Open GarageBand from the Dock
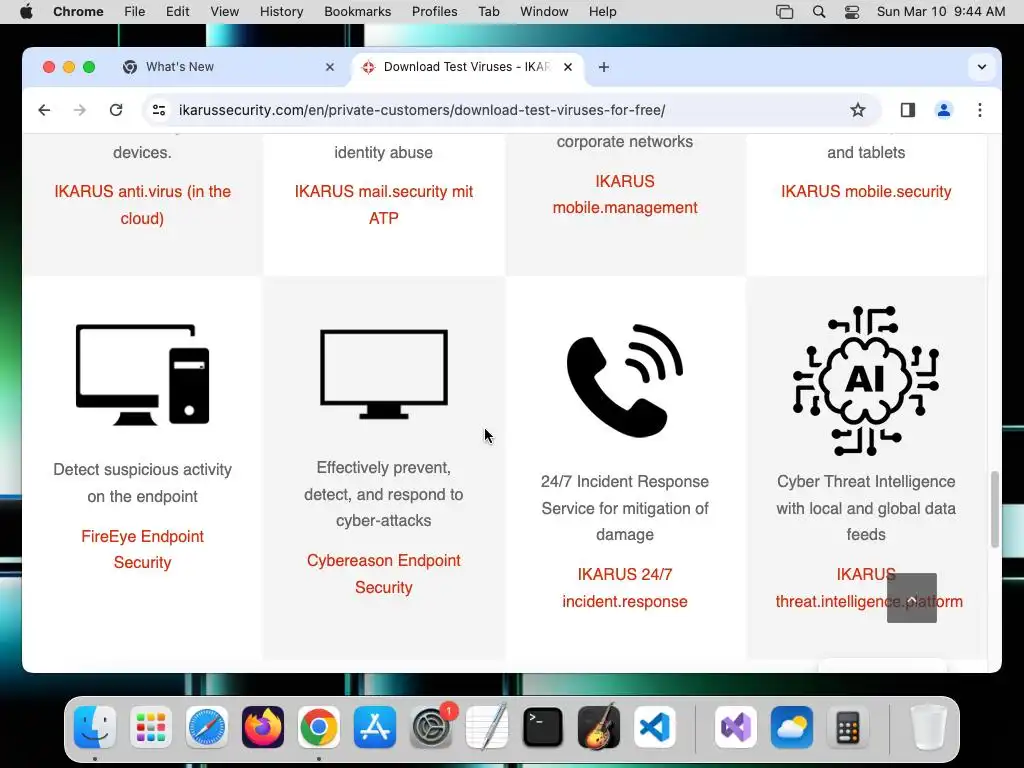 599,727
